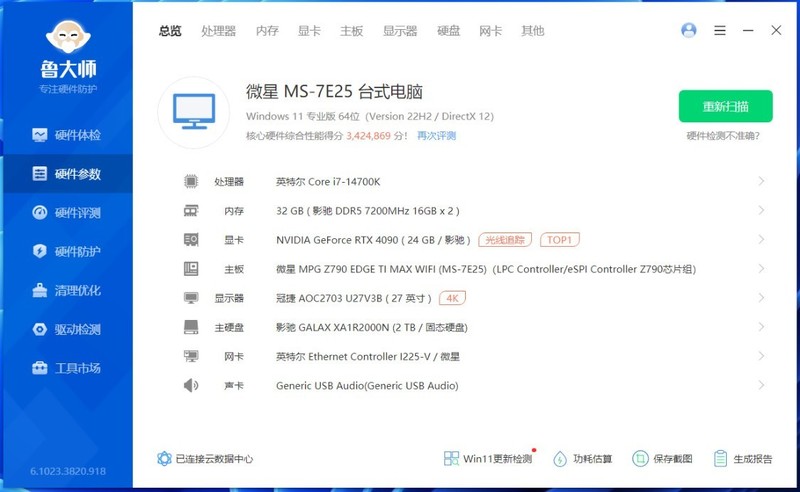Click the 4K badge on monitor row
This screenshot has width=800, height=492.
coord(452,298)
